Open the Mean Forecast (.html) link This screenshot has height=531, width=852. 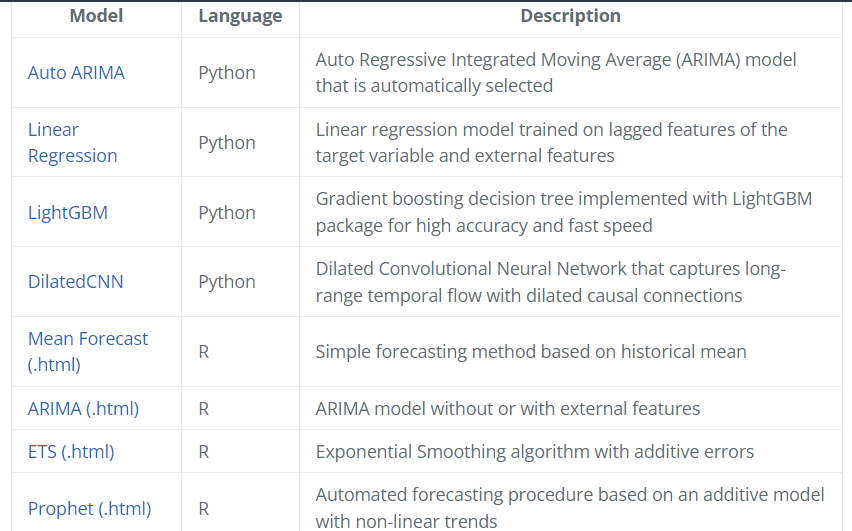coord(88,351)
